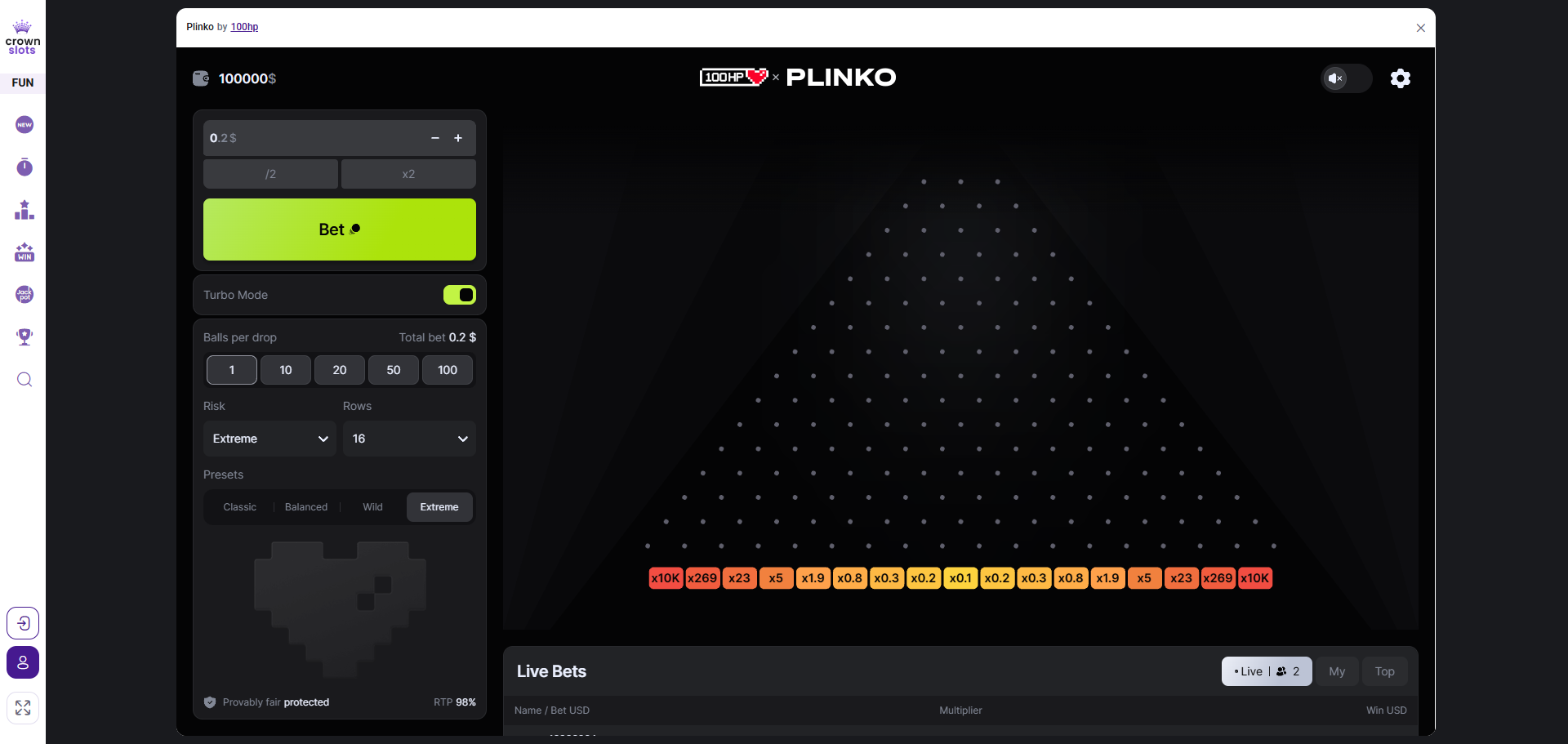Image resolution: width=1568 pixels, height=744 pixels.
Task: Click the Total bet 0.2 $ text
Action: [x=438, y=337]
